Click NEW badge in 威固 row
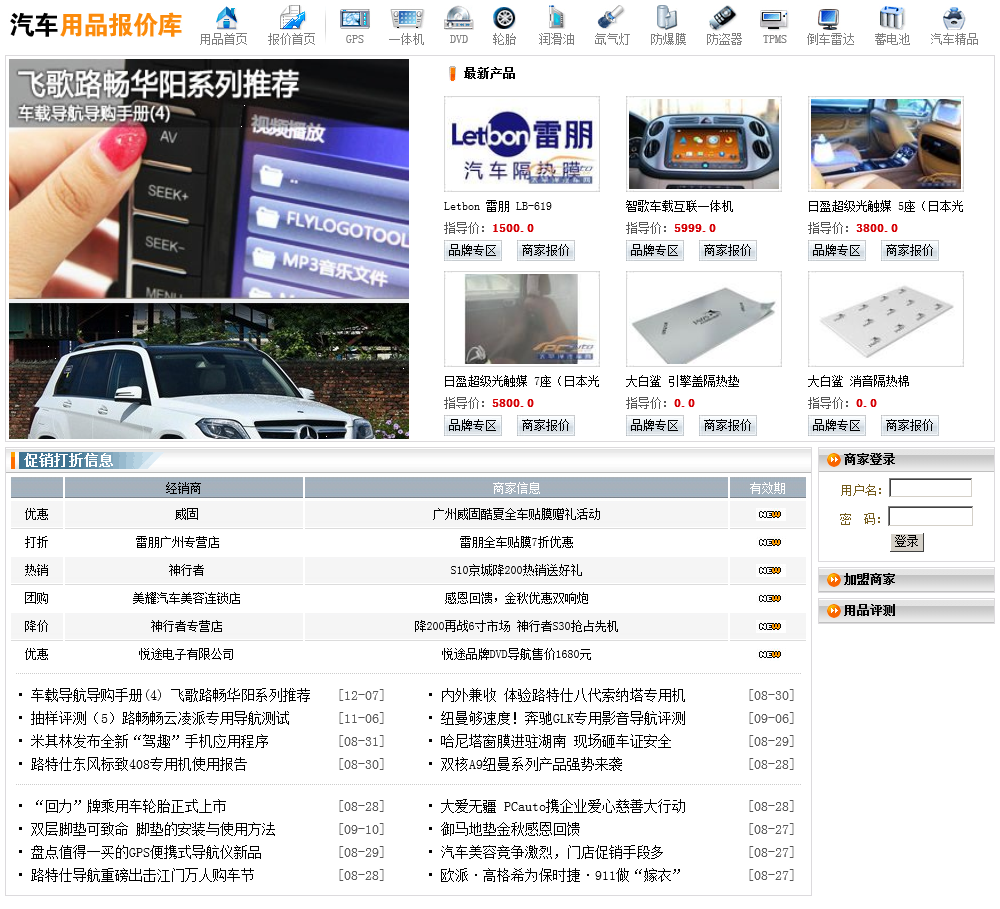 [x=769, y=515]
